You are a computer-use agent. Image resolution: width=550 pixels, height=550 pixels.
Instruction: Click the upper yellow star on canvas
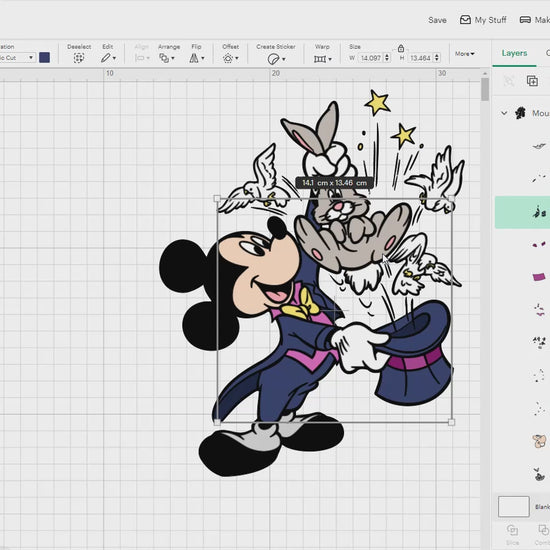[x=378, y=103]
